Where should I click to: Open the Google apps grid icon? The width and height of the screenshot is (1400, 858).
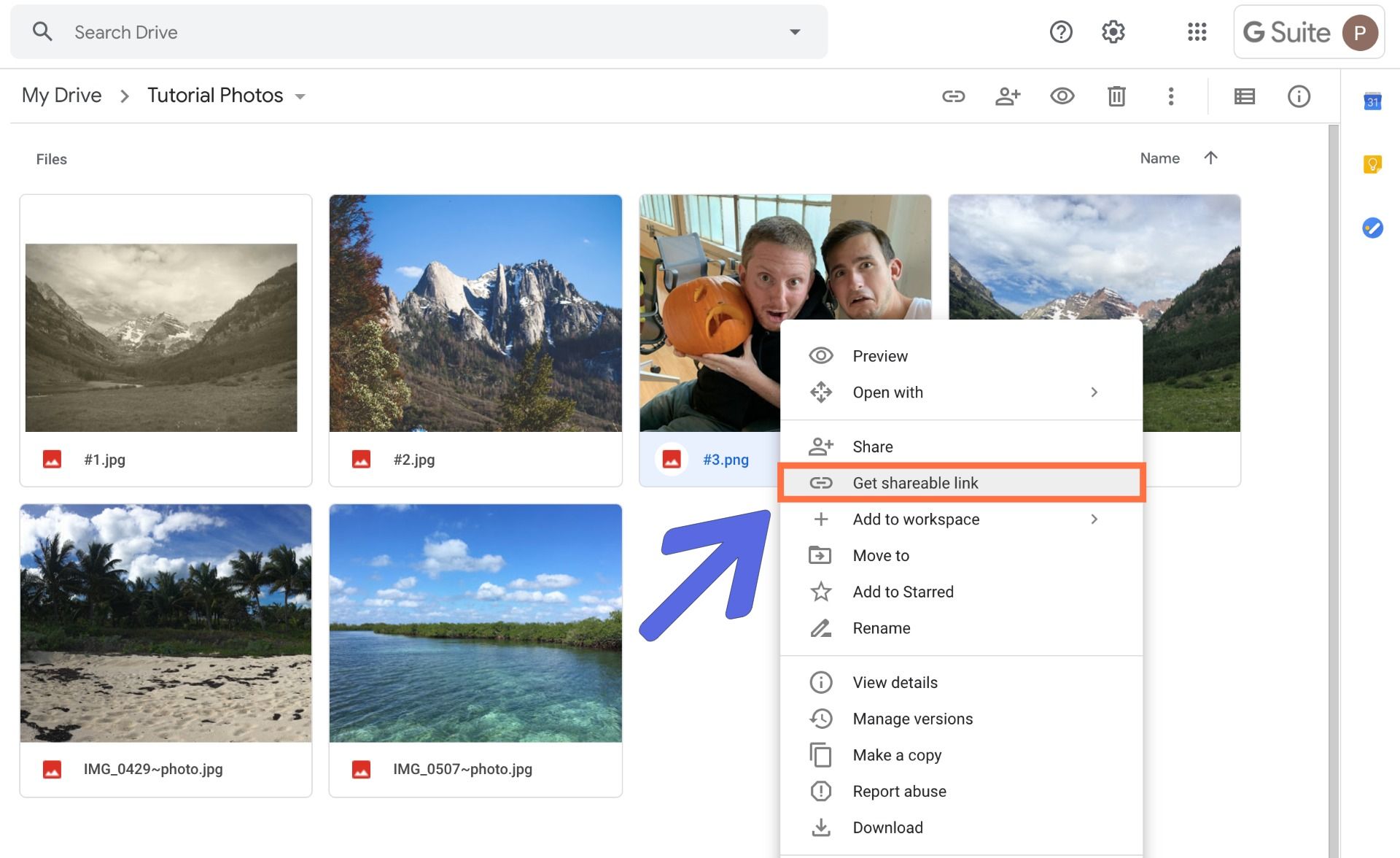1197,32
